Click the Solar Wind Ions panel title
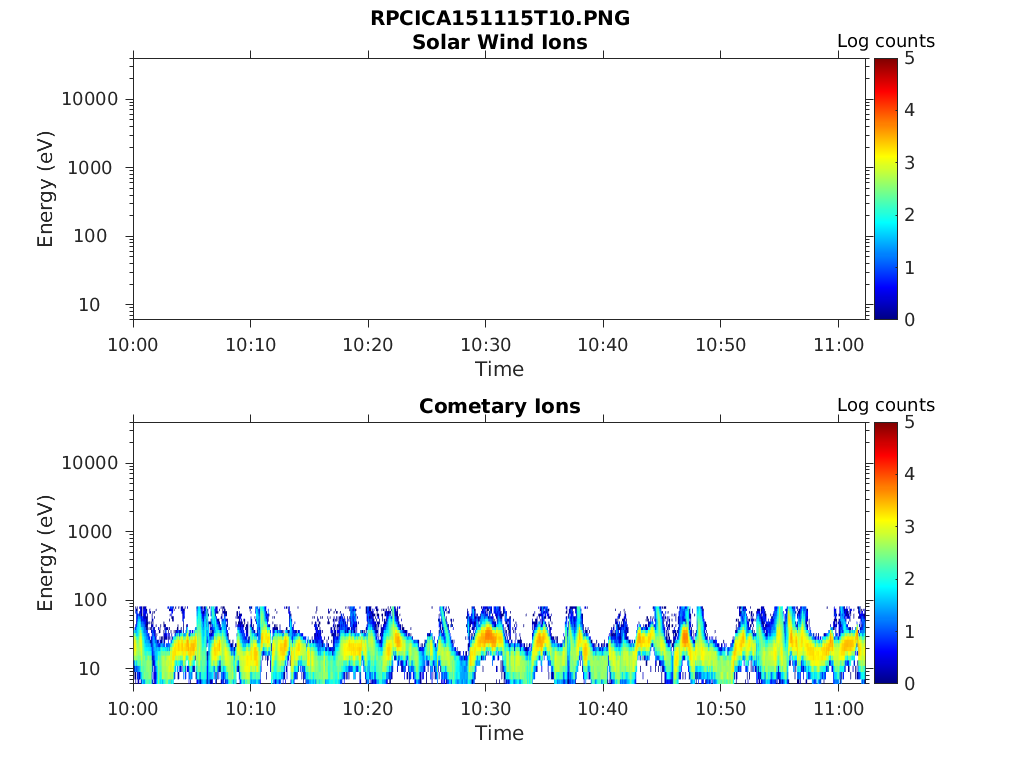Screen dimensions: 1024x768 click(x=500, y=42)
